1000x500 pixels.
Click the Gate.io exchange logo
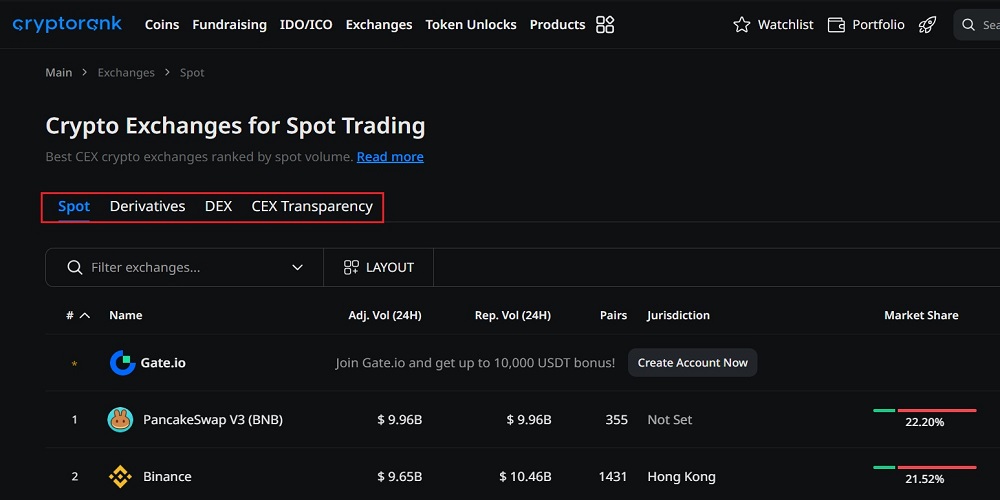(x=122, y=363)
